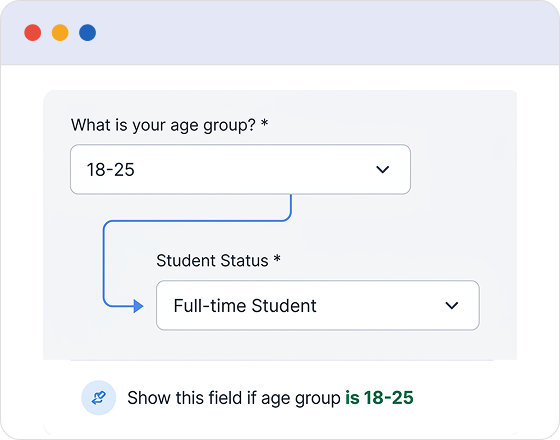Click the green "is 18-25" condition text
Screen dimensions: 560x440
[379, 398]
